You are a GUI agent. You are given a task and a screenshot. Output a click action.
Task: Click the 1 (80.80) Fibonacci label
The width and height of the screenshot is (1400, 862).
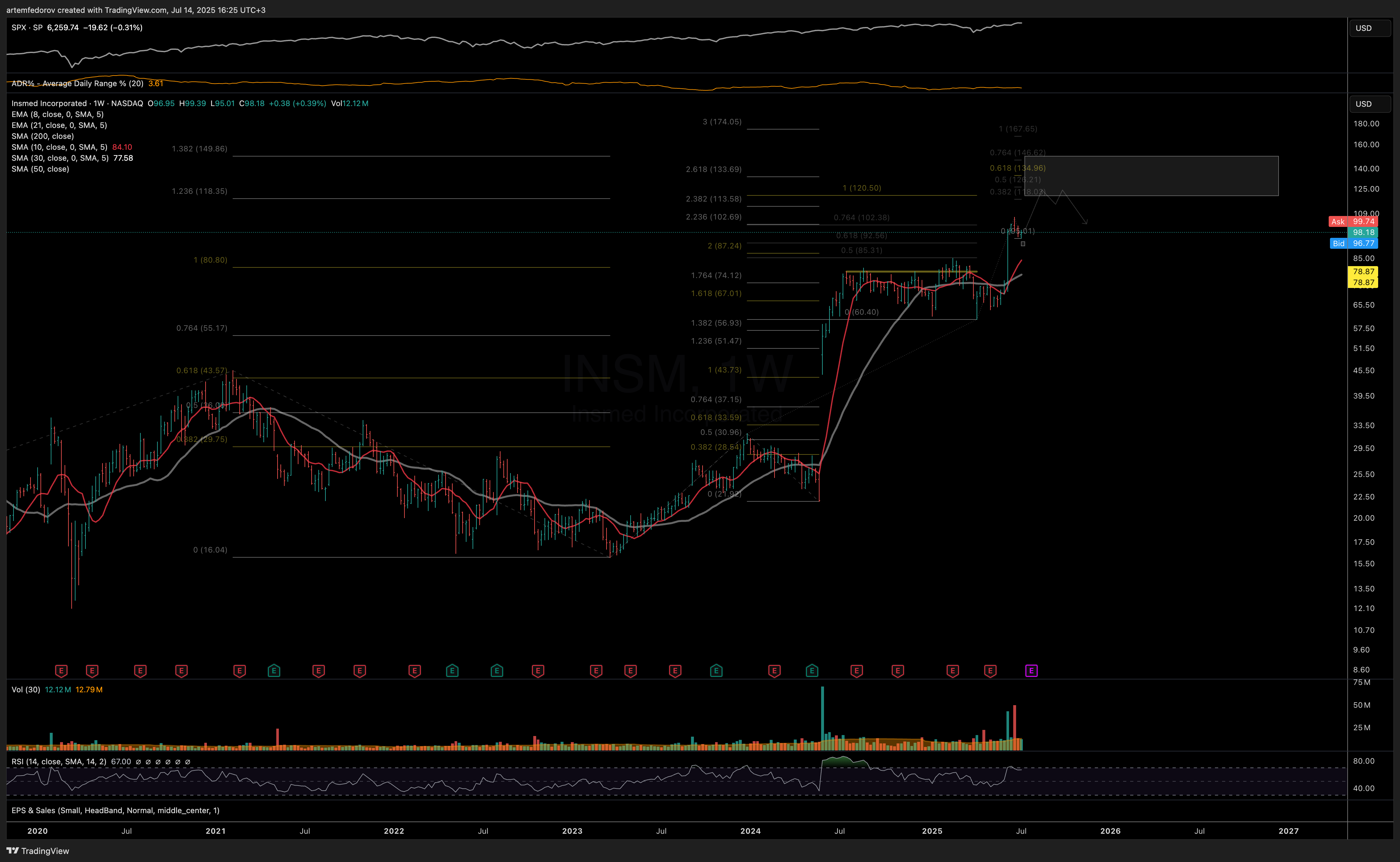click(x=210, y=259)
